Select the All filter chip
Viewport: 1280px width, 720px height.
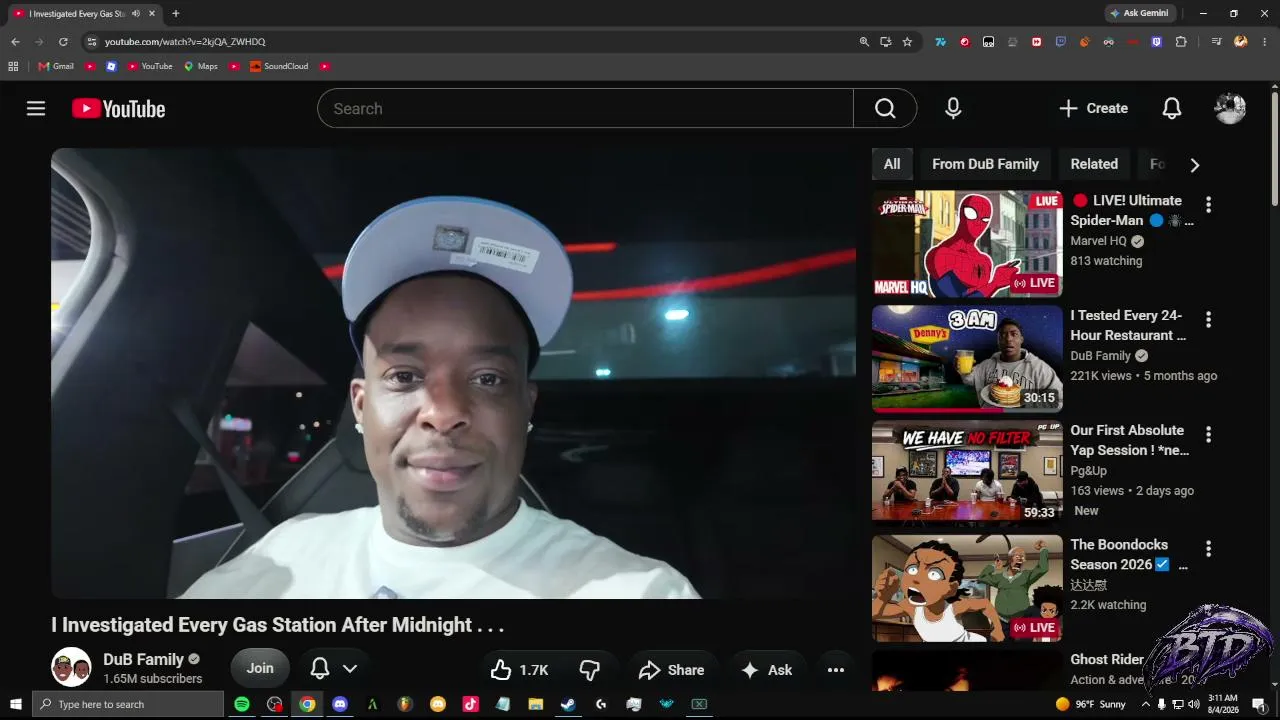(892, 164)
